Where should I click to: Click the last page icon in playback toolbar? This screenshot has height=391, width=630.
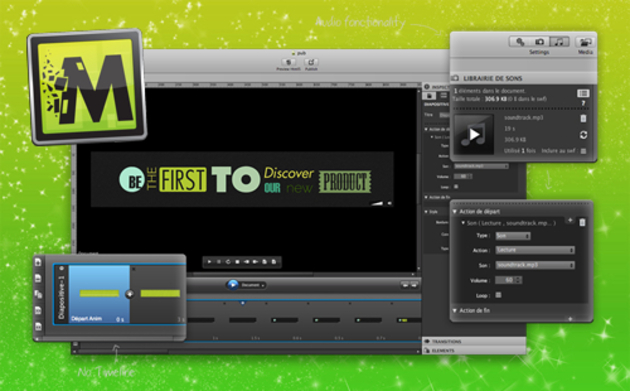tap(274, 262)
